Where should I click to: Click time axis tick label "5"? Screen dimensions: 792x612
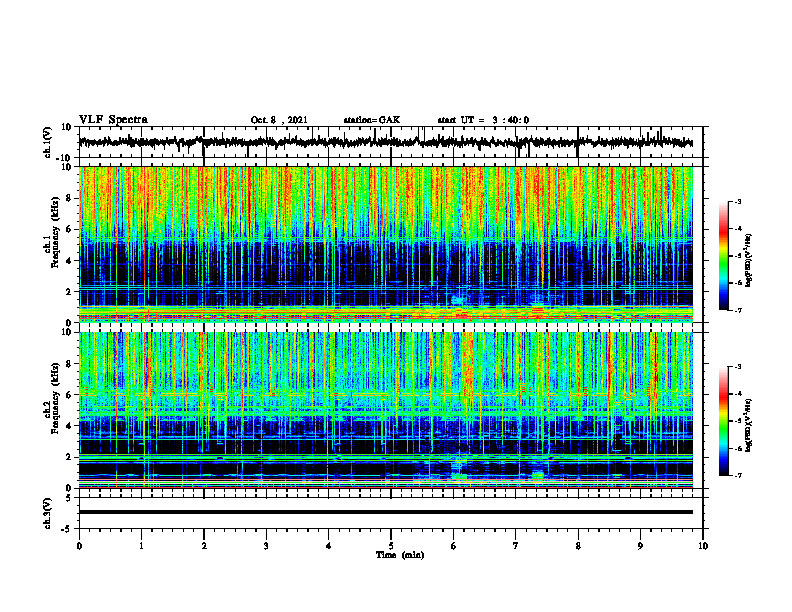pos(391,546)
